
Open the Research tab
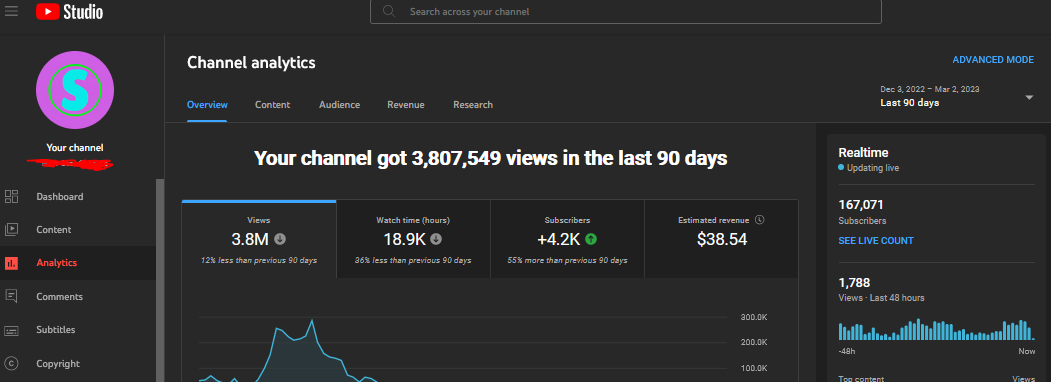[x=473, y=105]
